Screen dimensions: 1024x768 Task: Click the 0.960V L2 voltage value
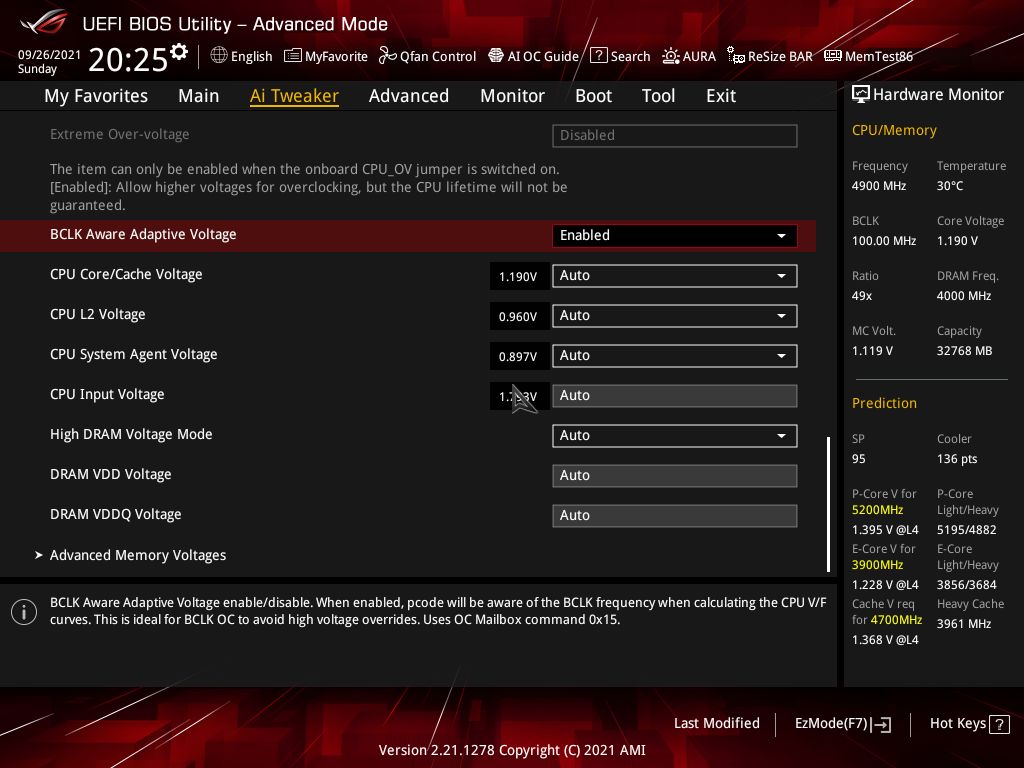click(519, 316)
